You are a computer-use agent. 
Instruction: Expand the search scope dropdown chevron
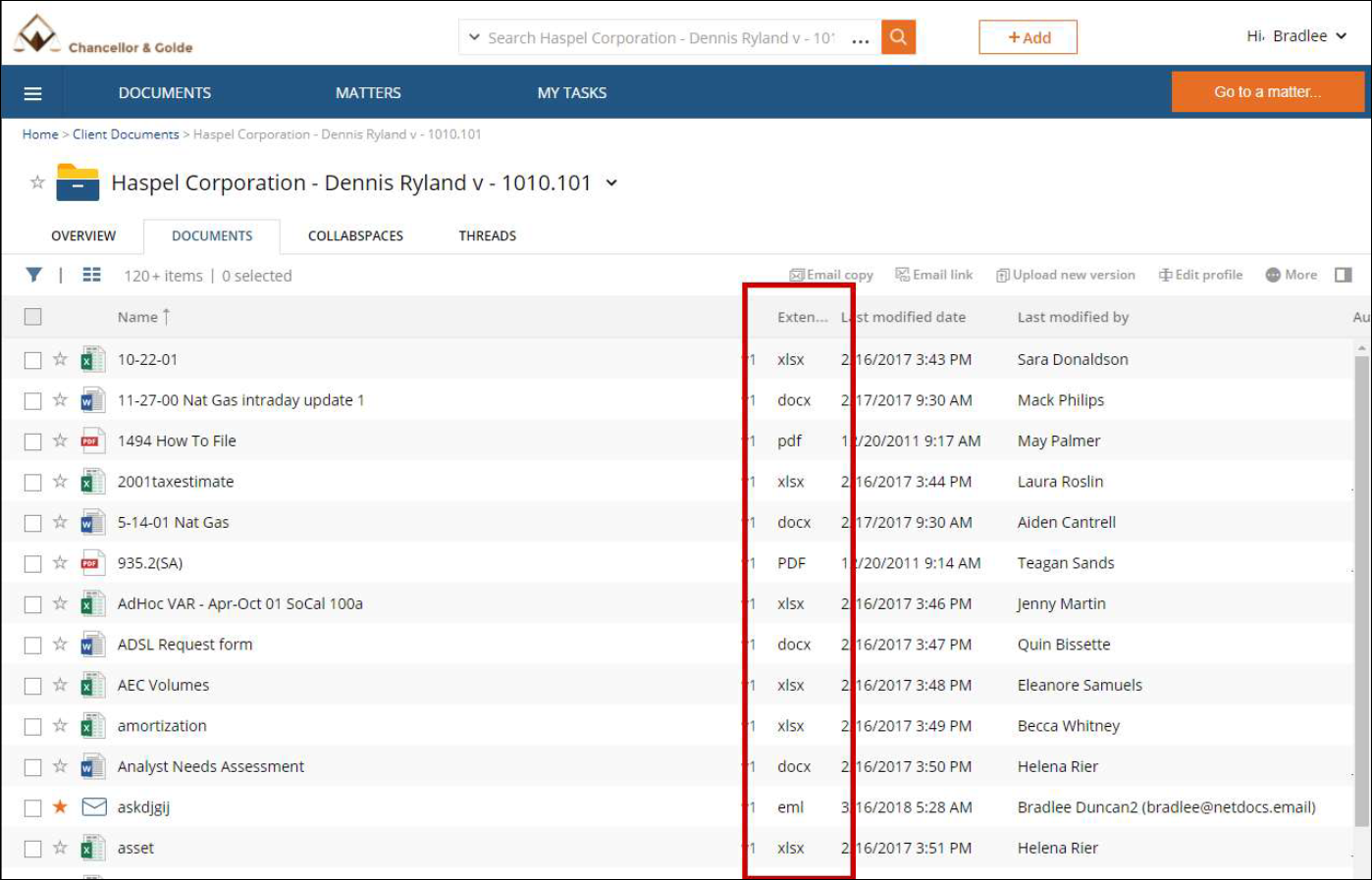pos(474,38)
